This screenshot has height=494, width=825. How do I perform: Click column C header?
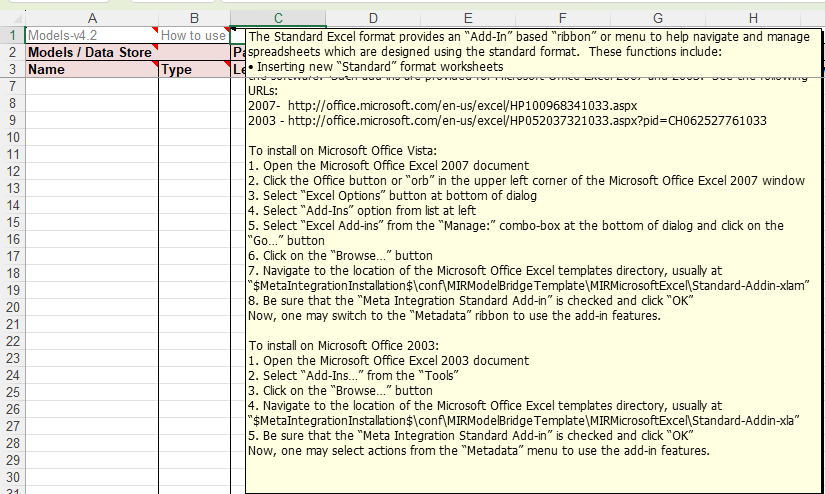click(278, 17)
